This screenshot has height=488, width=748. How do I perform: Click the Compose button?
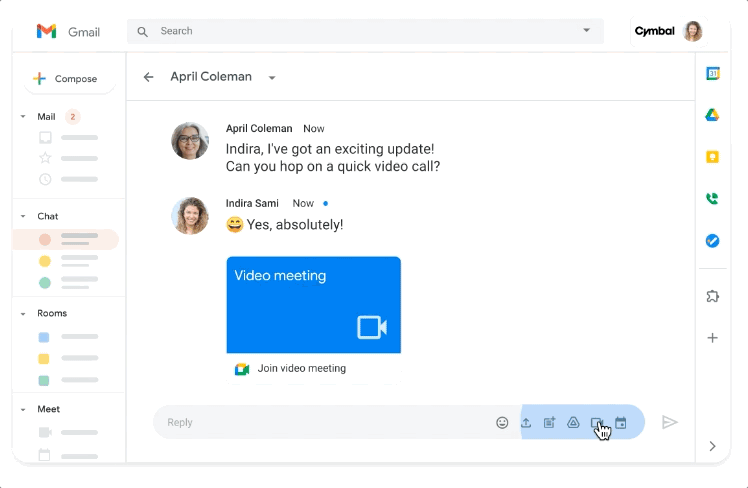tap(65, 79)
